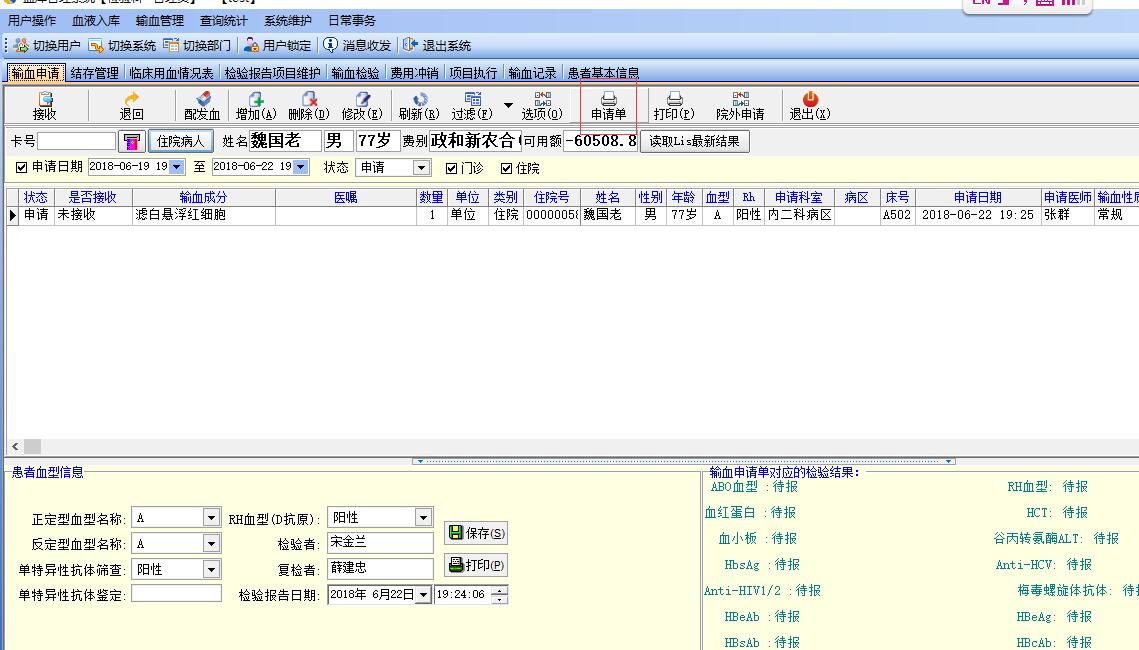Uncheck the 住院 checkbox

click(x=506, y=168)
